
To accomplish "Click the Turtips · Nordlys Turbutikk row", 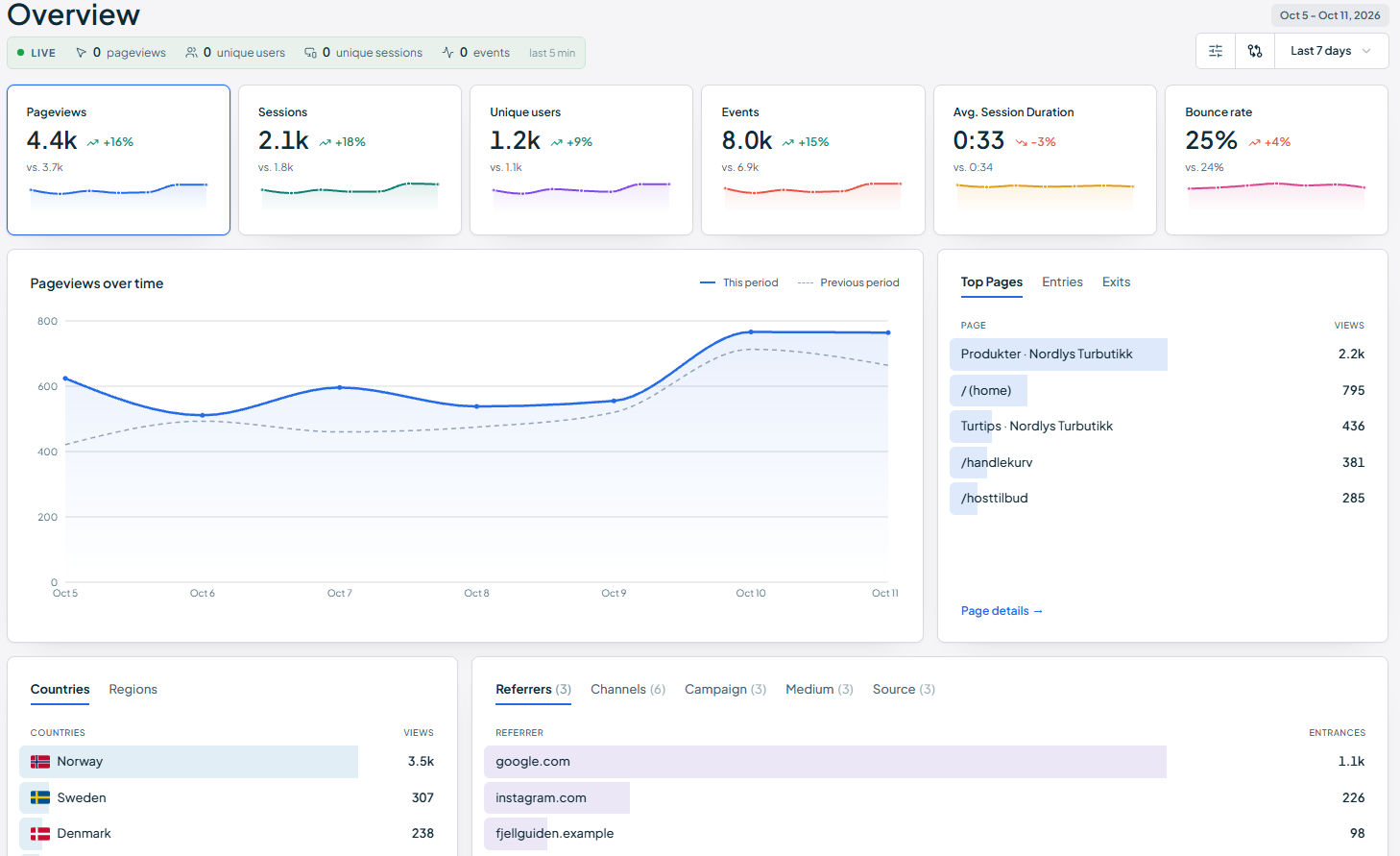I will (1163, 427).
